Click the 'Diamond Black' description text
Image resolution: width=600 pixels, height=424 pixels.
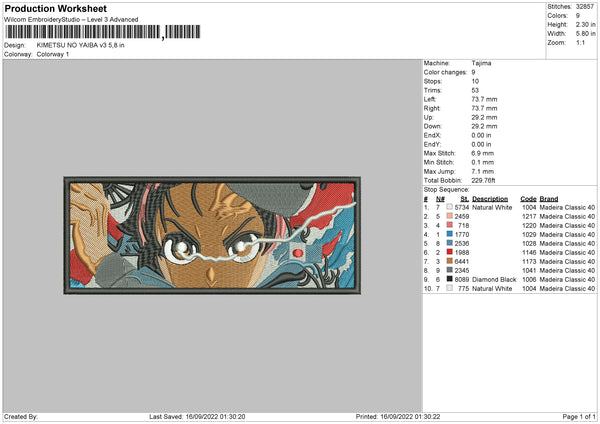494,280
